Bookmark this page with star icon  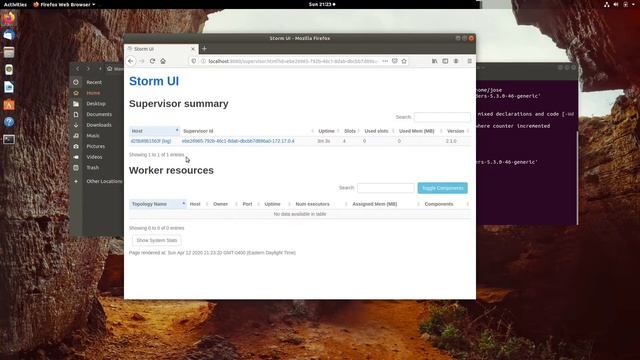point(404,61)
